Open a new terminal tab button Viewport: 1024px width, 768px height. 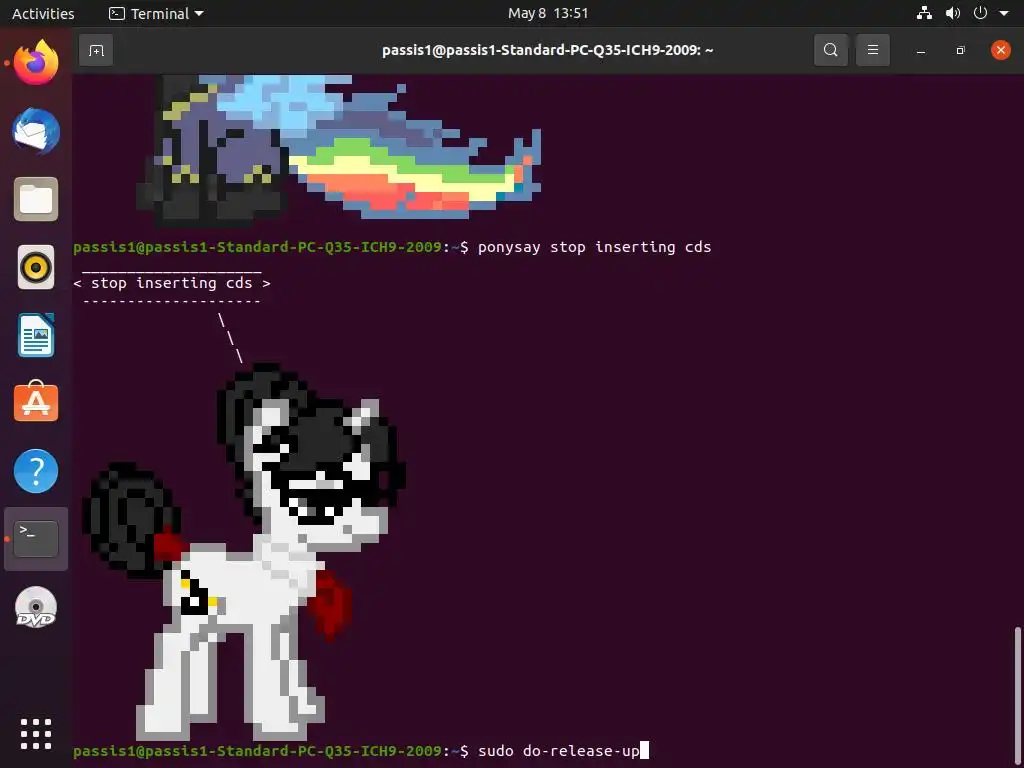(x=96, y=50)
